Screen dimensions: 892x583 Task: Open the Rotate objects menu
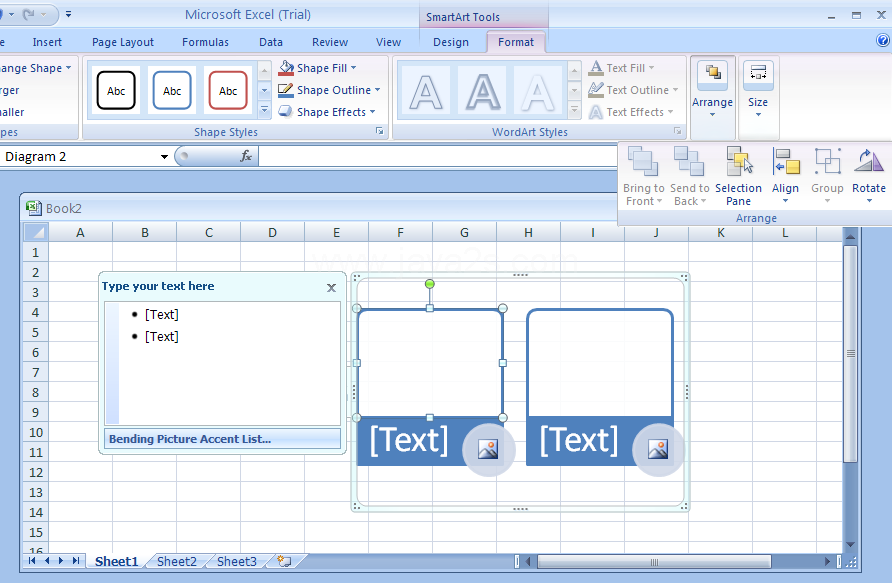click(x=869, y=176)
